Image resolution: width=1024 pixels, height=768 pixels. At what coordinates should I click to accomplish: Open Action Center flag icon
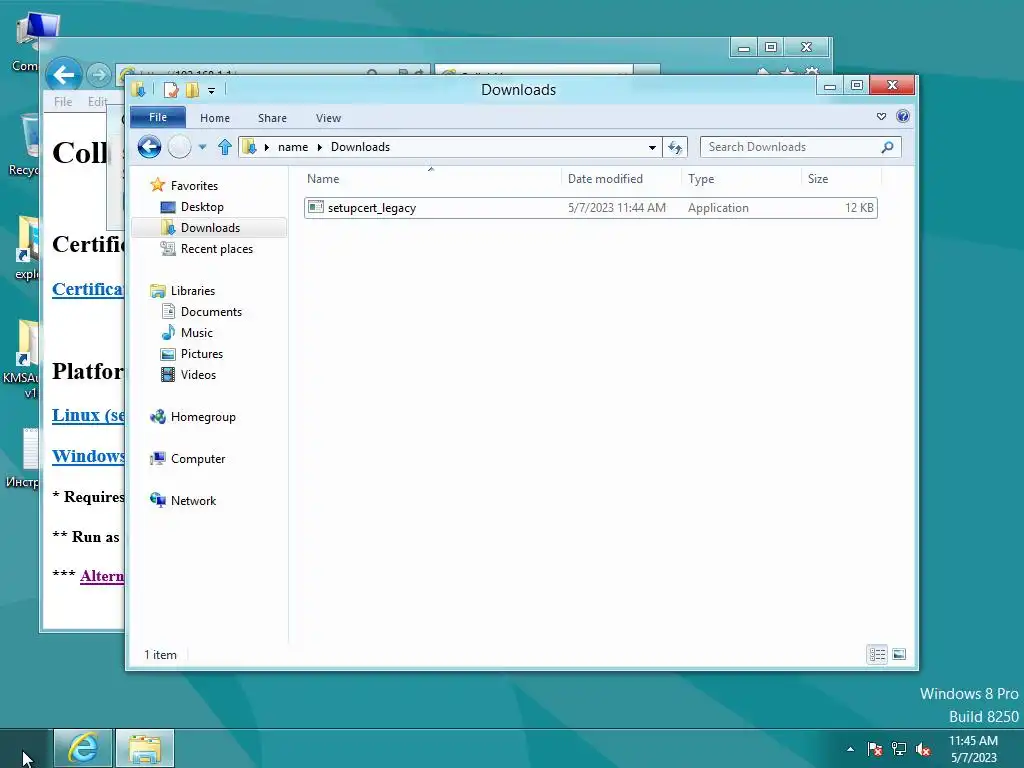pos(874,749)
